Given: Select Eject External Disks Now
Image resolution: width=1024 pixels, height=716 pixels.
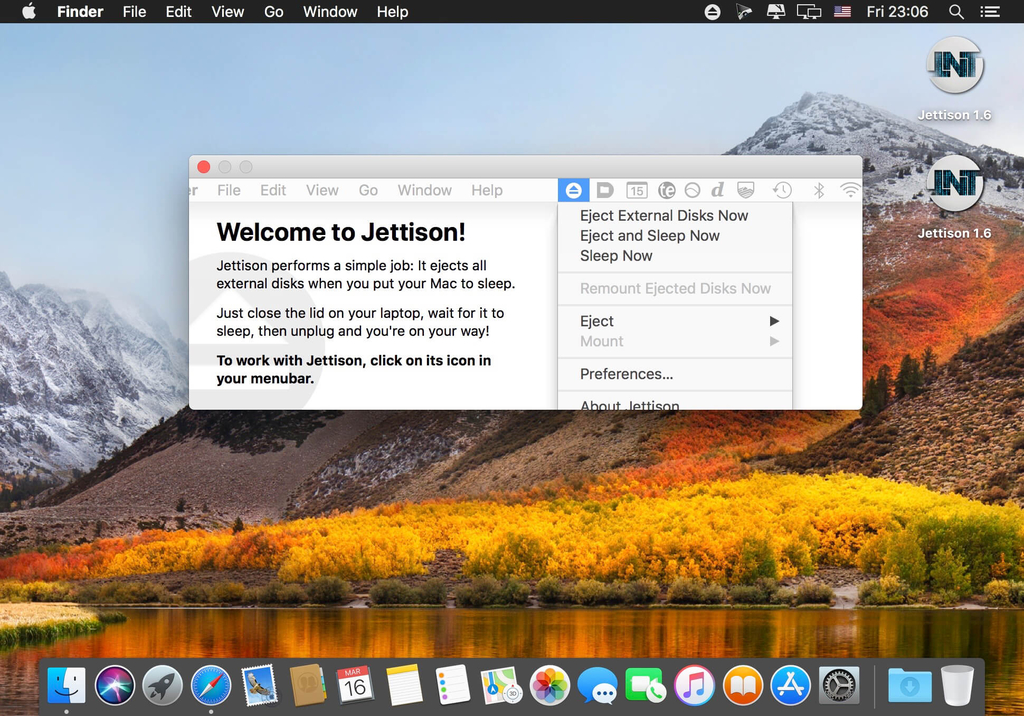Looking at the screenshot, I should 664,215.
